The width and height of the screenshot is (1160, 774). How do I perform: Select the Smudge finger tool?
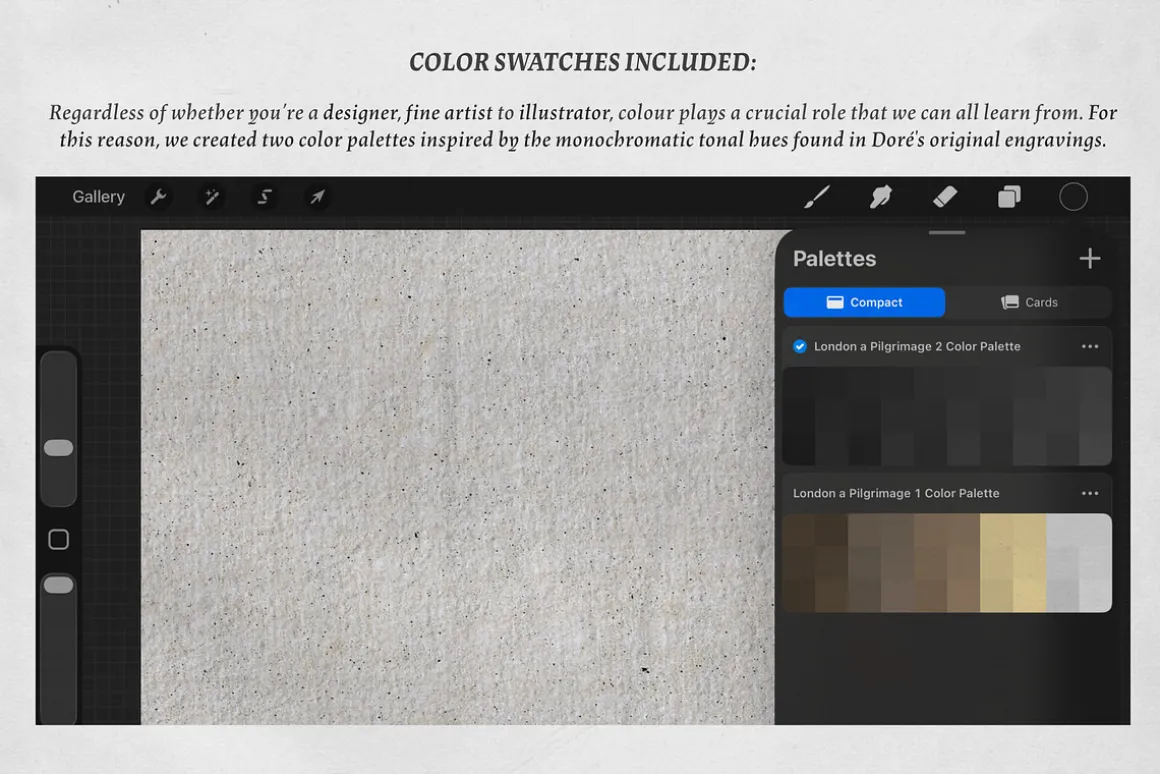tap(880, 197)
